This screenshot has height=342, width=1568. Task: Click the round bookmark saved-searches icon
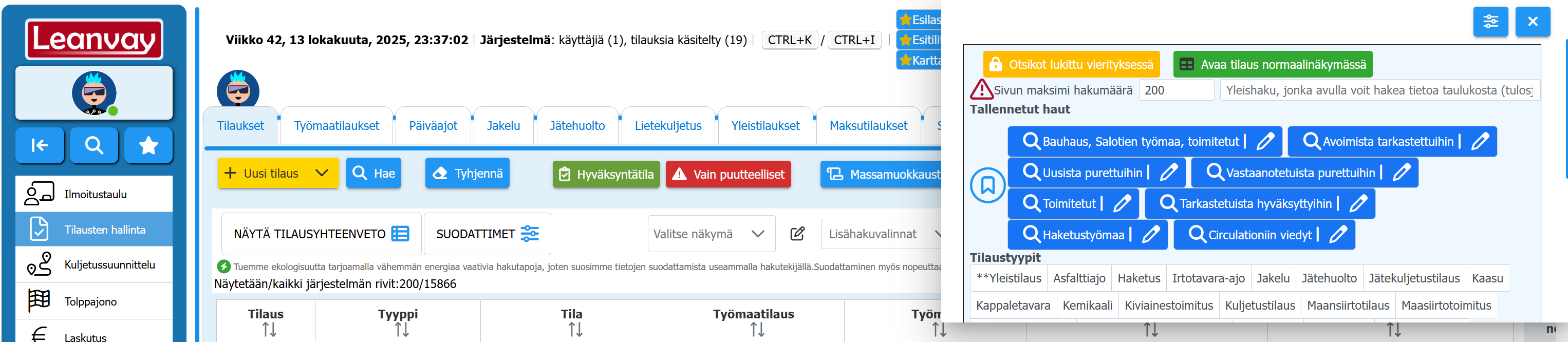point(987,185)
